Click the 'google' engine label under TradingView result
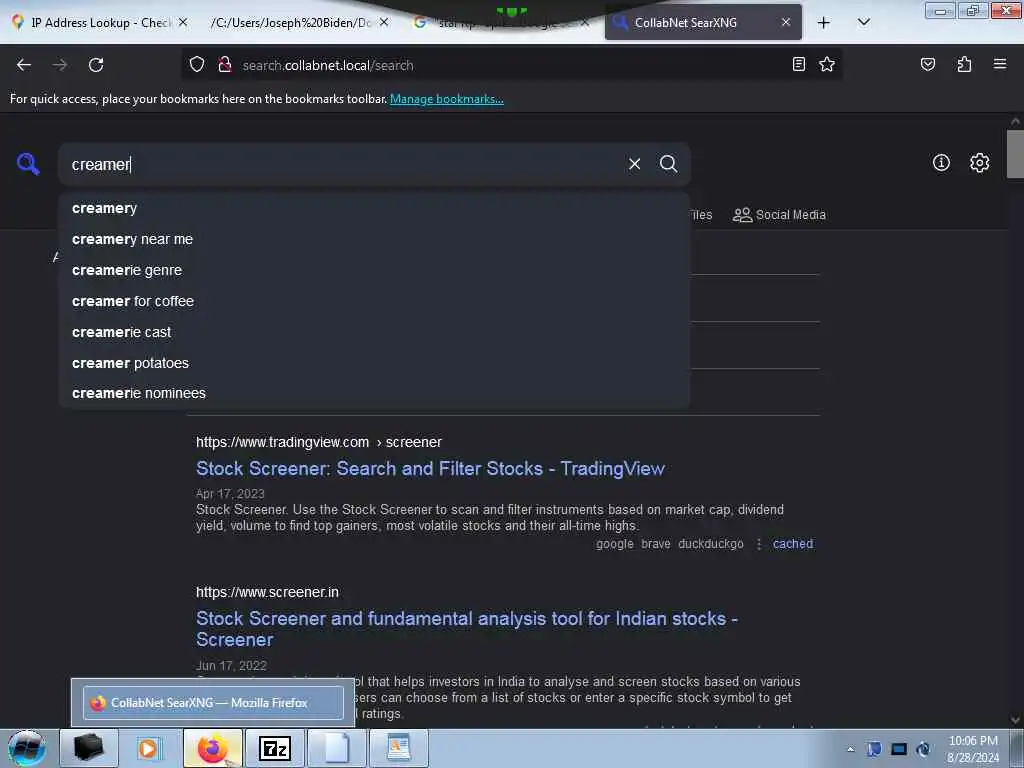This screenshot has width=1024, height=768. (615, 543)
